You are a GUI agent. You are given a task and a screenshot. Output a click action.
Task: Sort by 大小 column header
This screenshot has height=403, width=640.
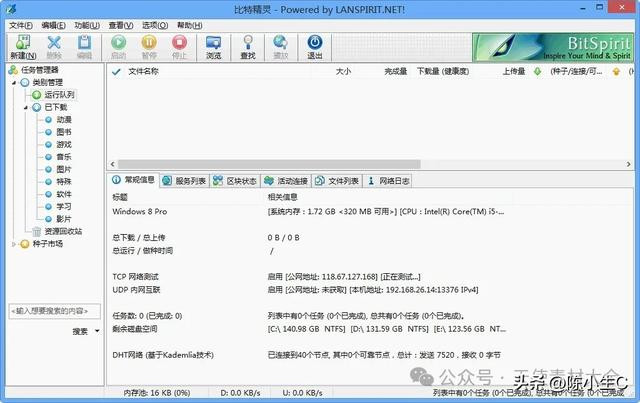click(343, 71)
